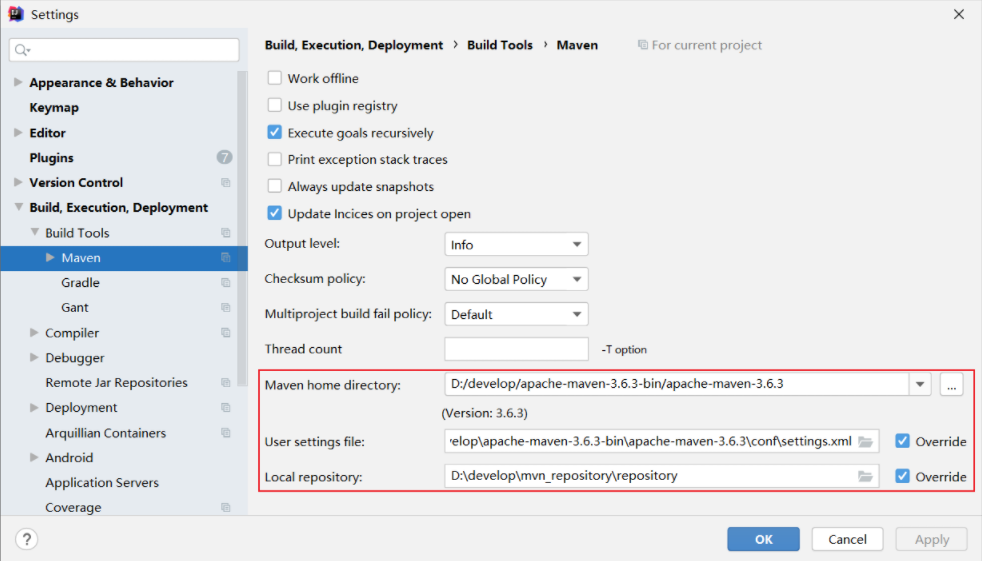This screenshot has height=561, width=982.
Task: Expand the Maven node arrow
Action: [x=50, y=257]
